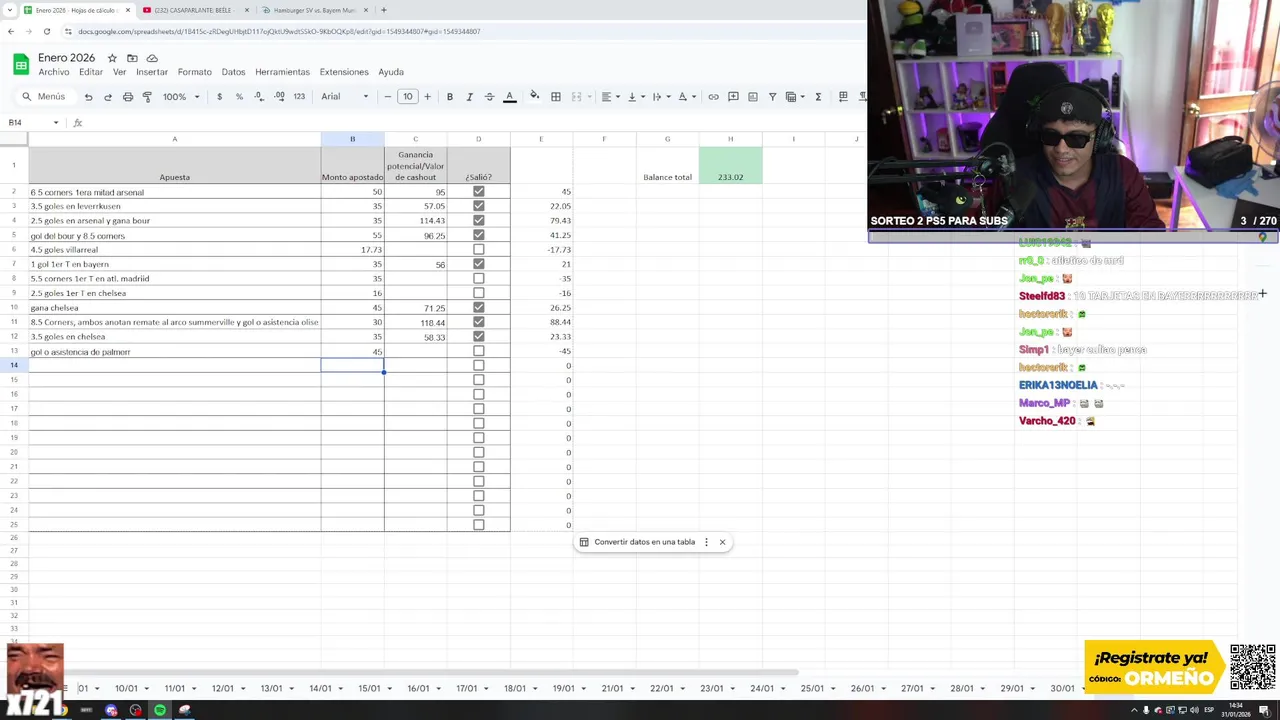View cloud save status icon
The height and width of the screenshot is (720, 1280).
click(152, 58)
